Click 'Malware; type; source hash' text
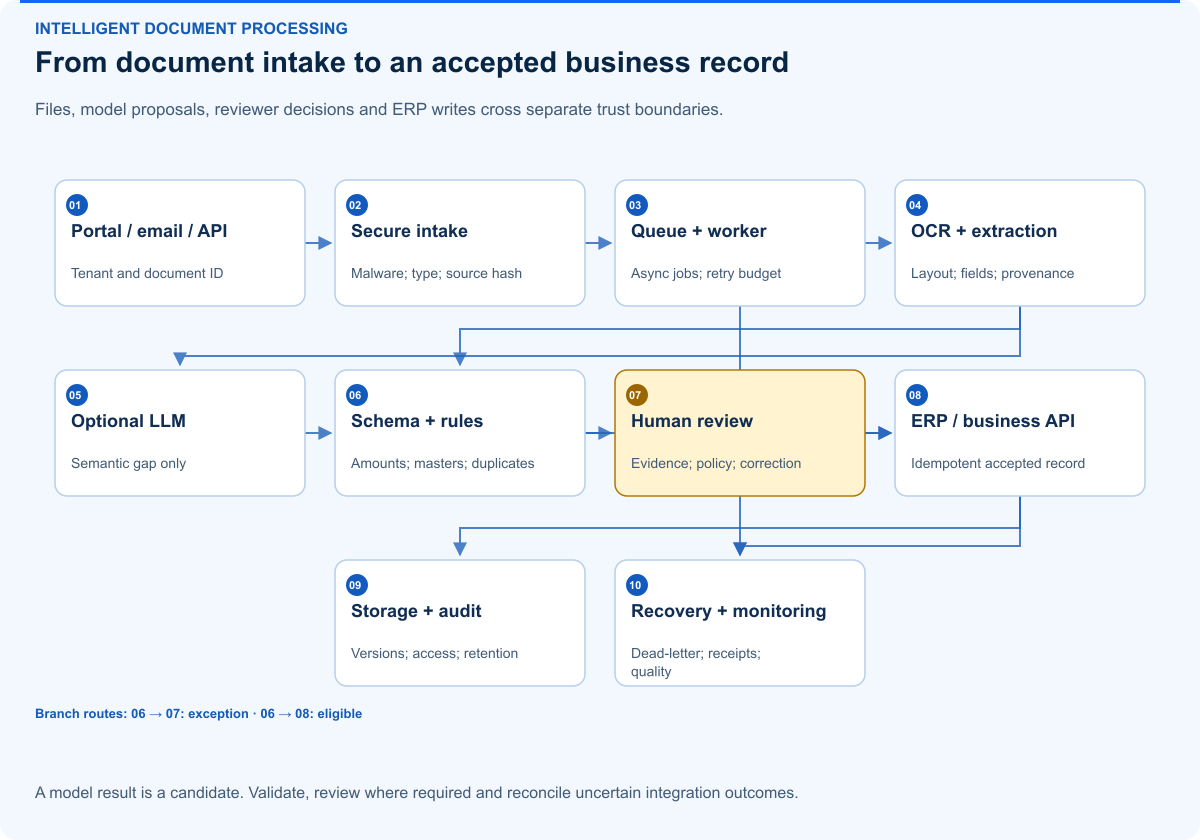The height and width of the screenshot is (840, 1200). coord(437,273)
